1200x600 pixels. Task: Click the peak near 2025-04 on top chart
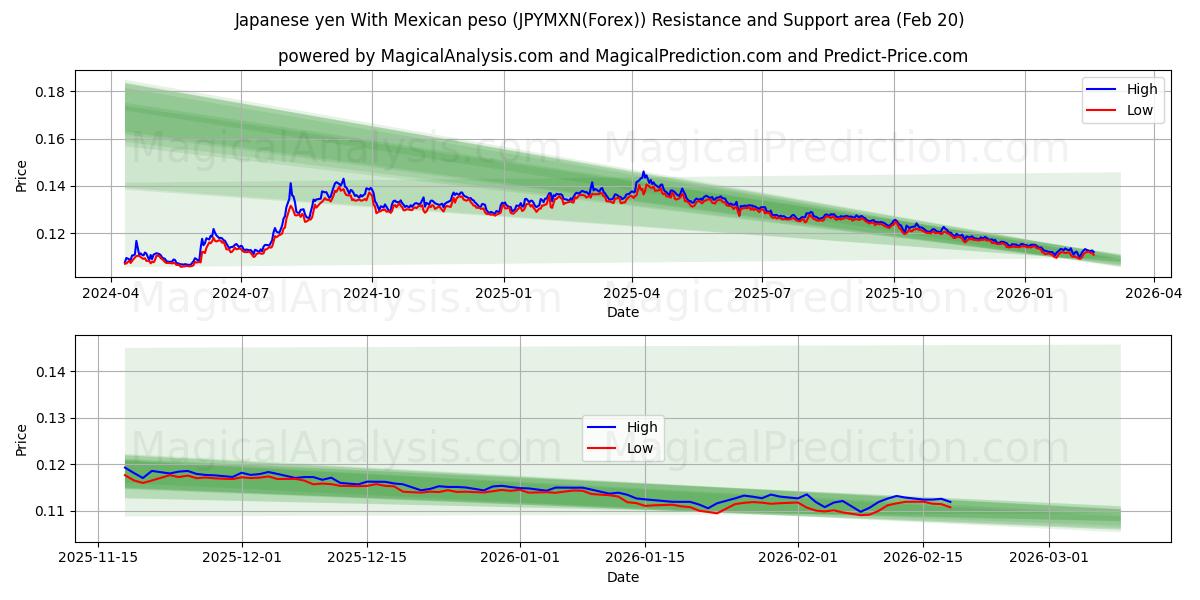(x=641, y=173)
